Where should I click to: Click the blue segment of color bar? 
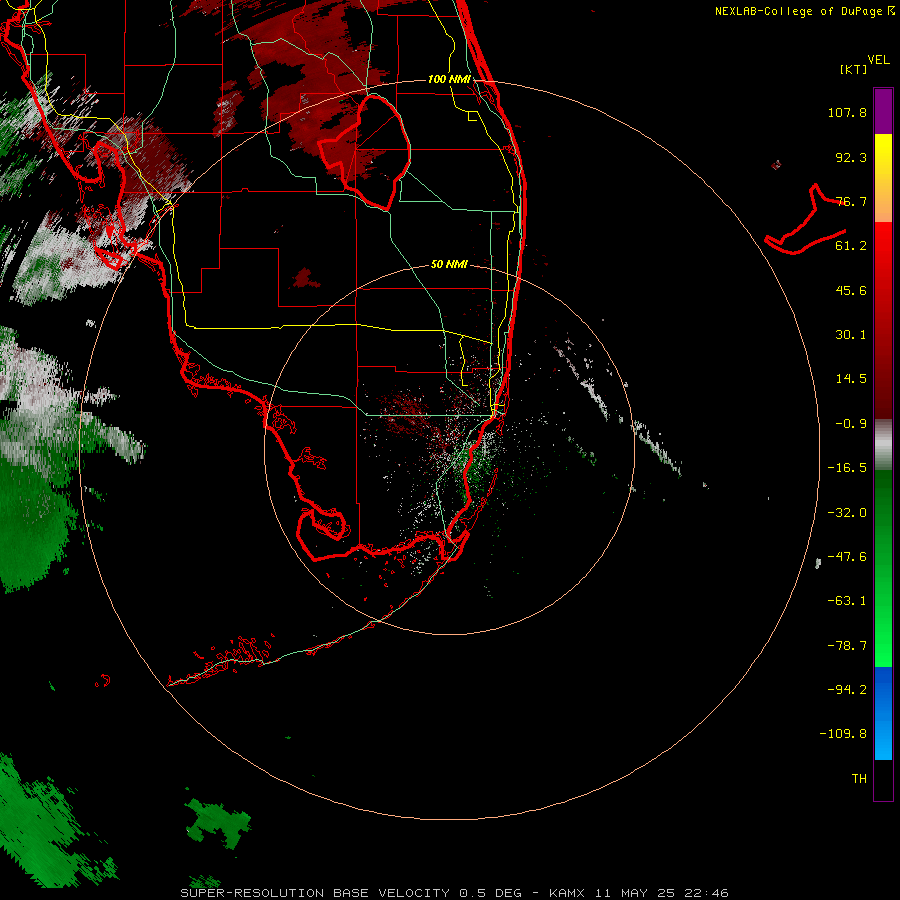[x=883, y=713]
